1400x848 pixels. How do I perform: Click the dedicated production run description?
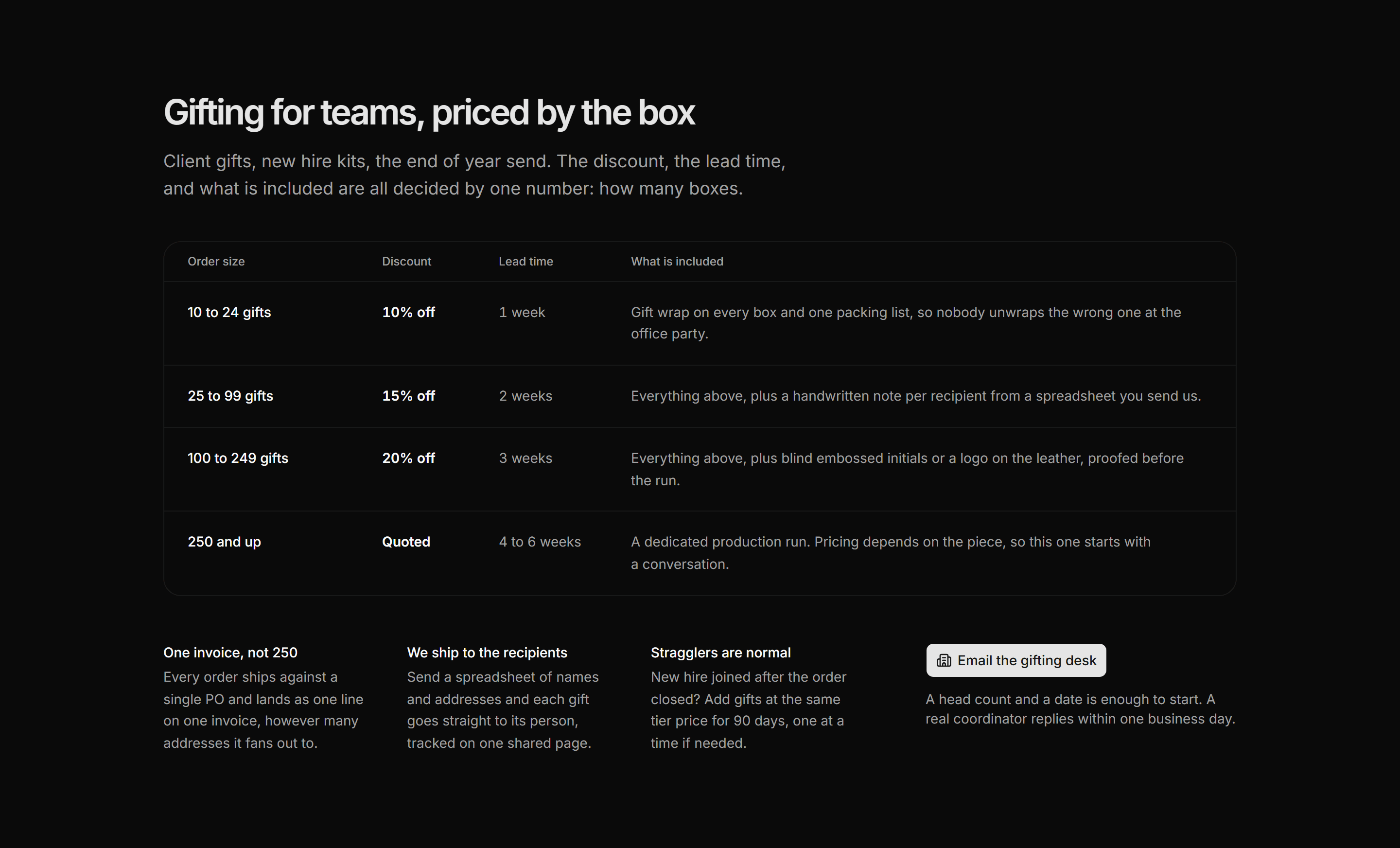pos(891,552)
